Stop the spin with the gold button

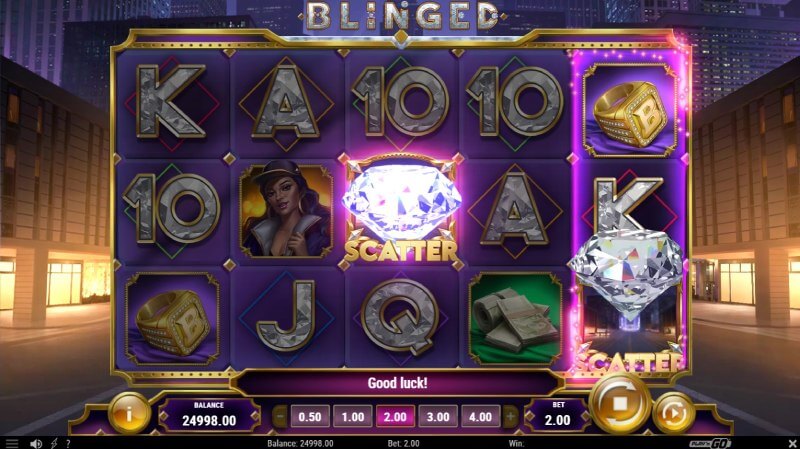[x=619, y=403]
